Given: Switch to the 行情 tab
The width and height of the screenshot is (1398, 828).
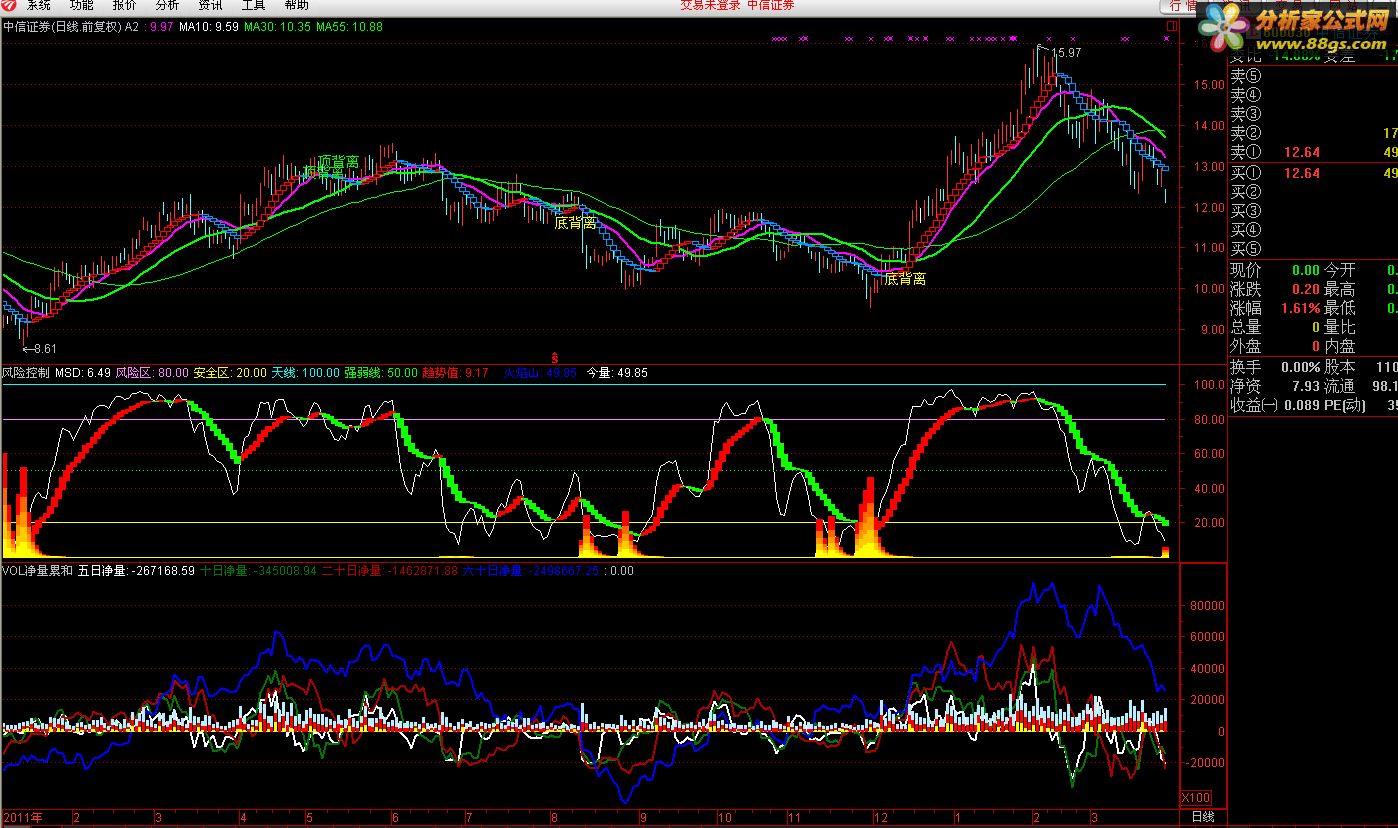Looking at the screenshot, I should (x=1183, y=6).
